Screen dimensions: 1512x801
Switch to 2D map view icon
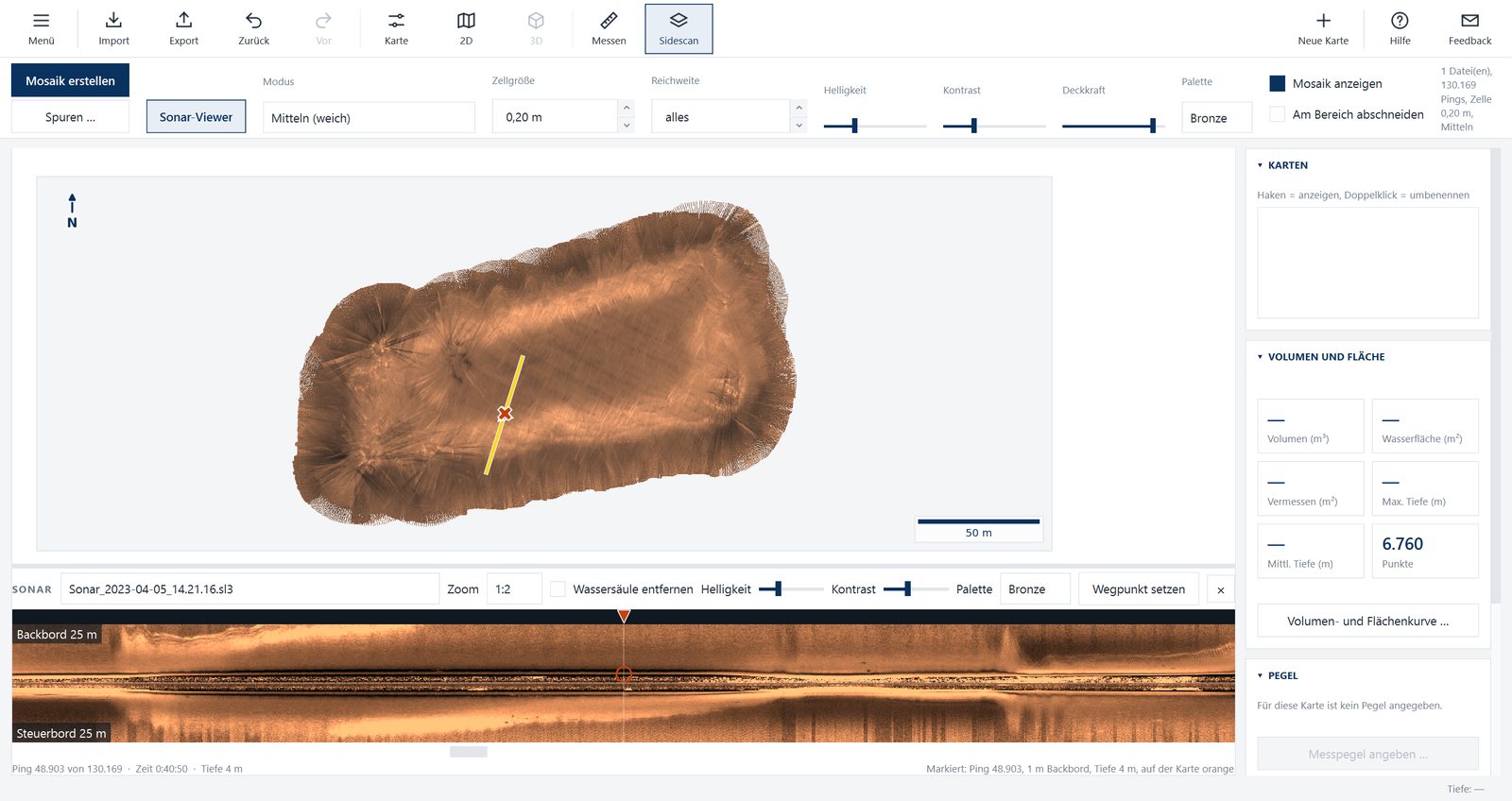[466, 21]
